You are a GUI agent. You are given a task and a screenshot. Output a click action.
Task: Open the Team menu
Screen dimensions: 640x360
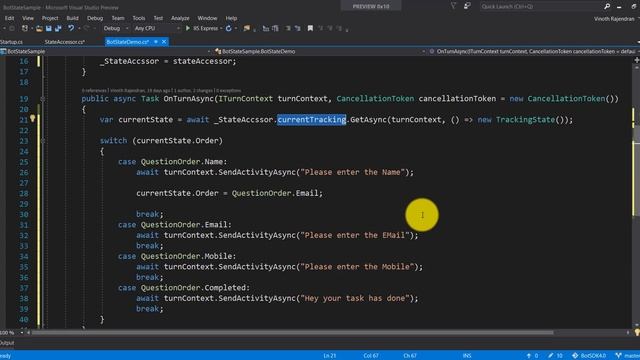click(x=118, y=18)
